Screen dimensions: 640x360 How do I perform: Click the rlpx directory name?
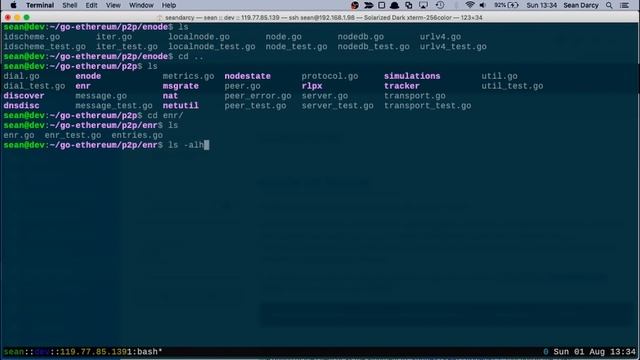(x=312, y=86)
